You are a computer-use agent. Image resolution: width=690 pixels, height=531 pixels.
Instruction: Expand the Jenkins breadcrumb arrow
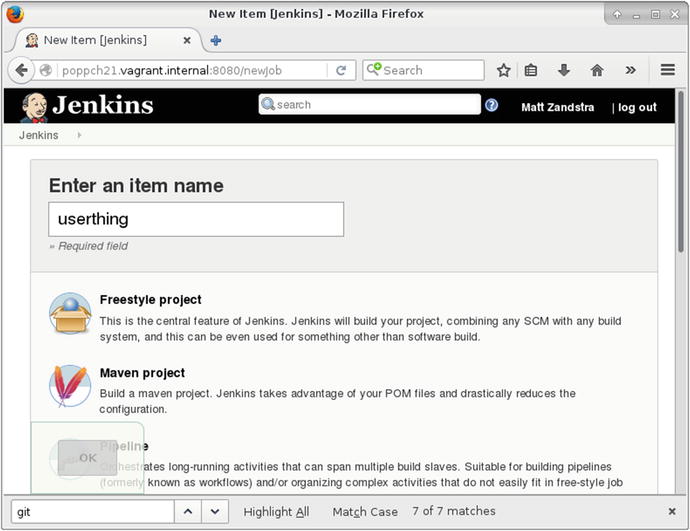click(79, 135)
